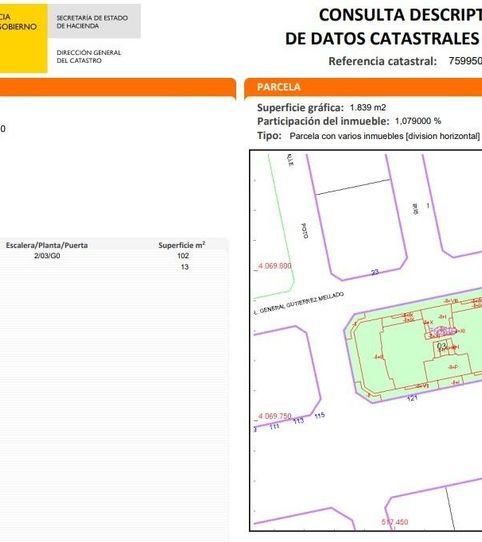Click the 'POTO' street label on the map
Screen dimensions: 482x542
[x=305, y=231]
